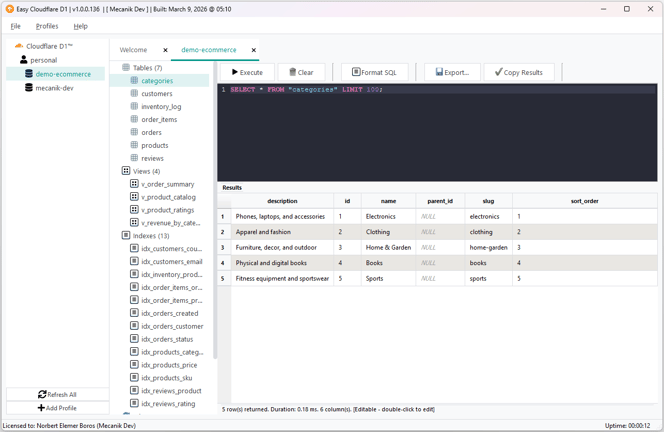Sort by the description column header
This screenshot has height=432, width=664.
[x=282, y=201]
